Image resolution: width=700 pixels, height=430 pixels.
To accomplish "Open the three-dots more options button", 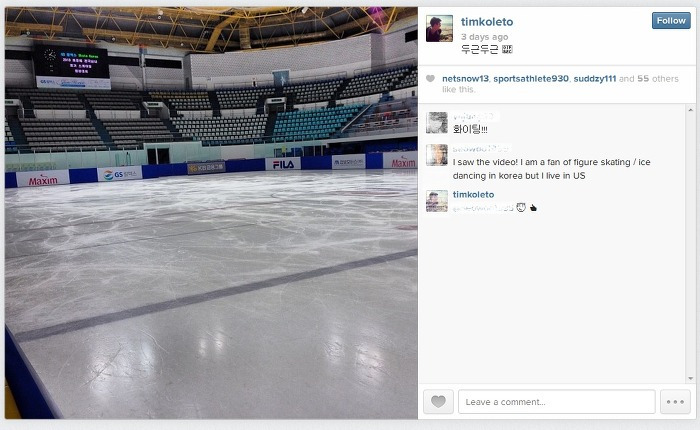I will tap(675, 401).
